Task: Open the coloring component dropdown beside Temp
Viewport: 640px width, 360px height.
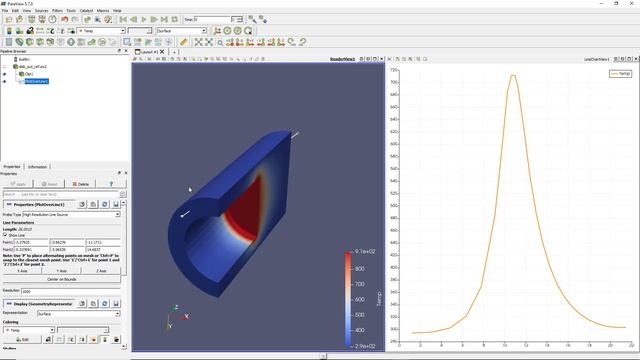Action: (83, 330)
